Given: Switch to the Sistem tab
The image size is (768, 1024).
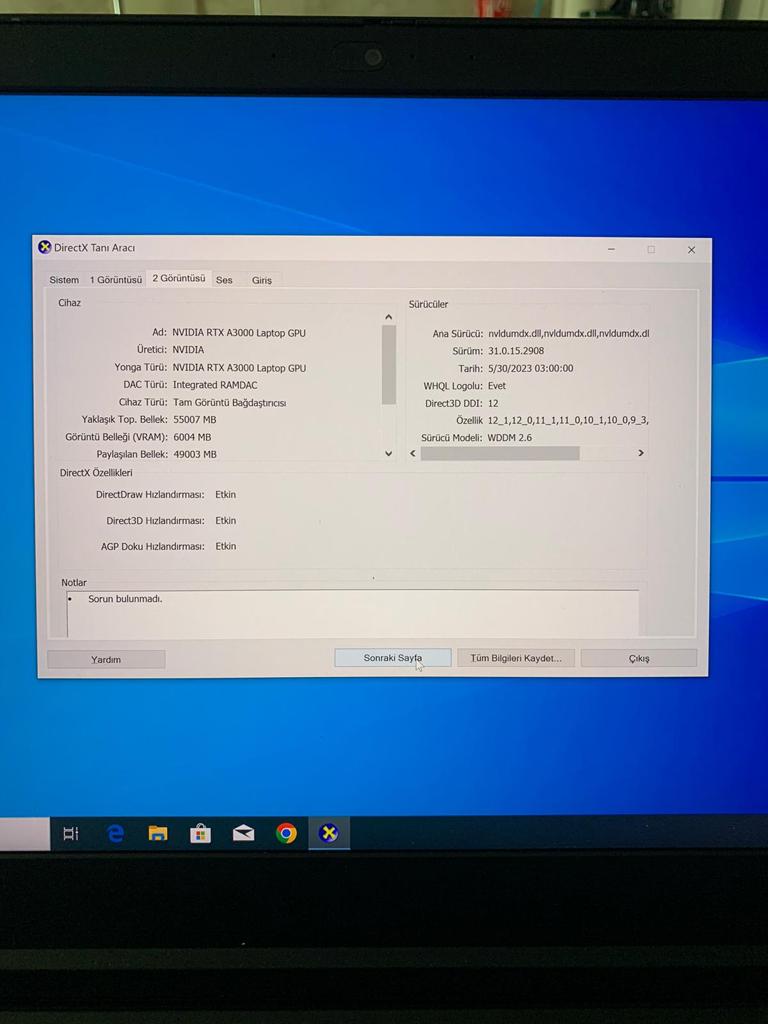Looking at the screenshot, I should click(x=64, y=280).
